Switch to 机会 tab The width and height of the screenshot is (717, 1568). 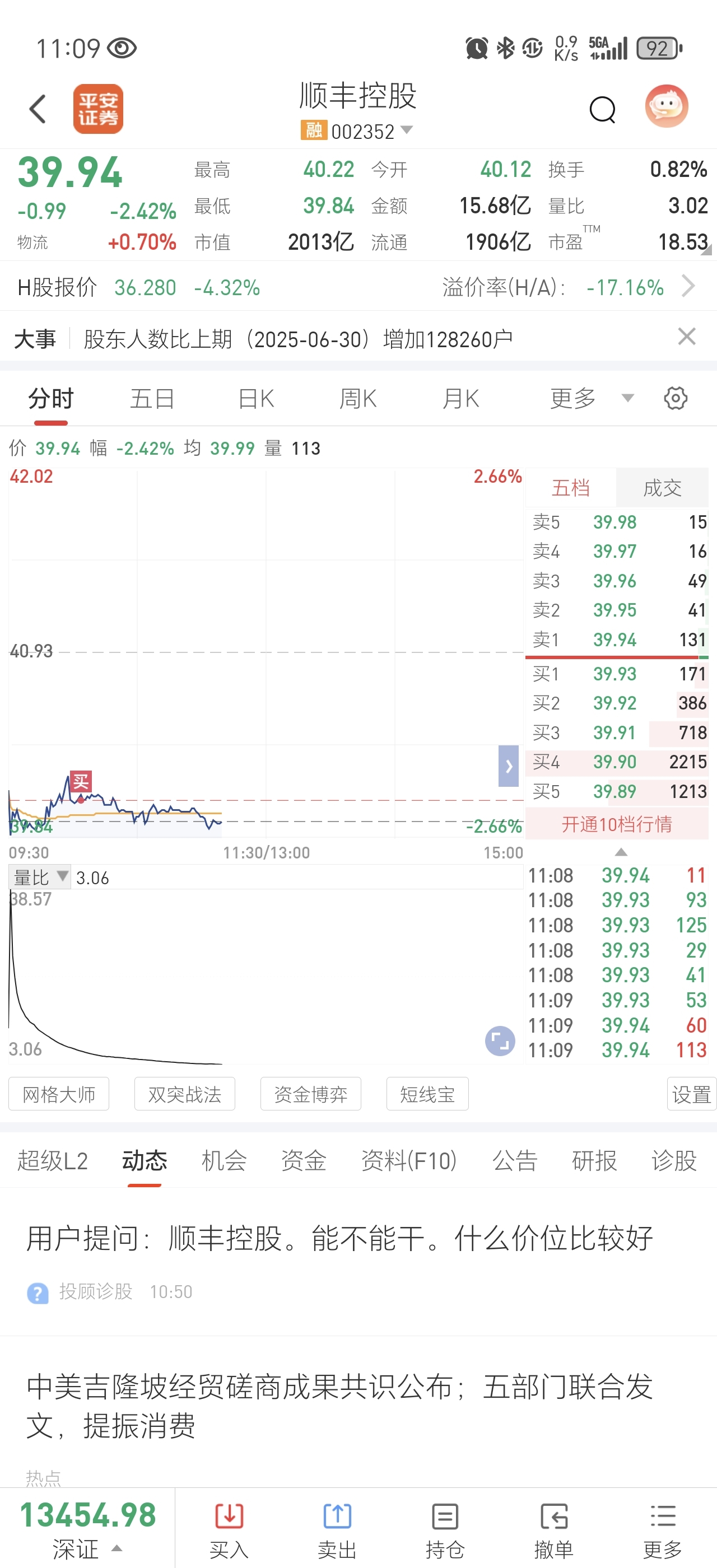click(x=224, y=1160)
